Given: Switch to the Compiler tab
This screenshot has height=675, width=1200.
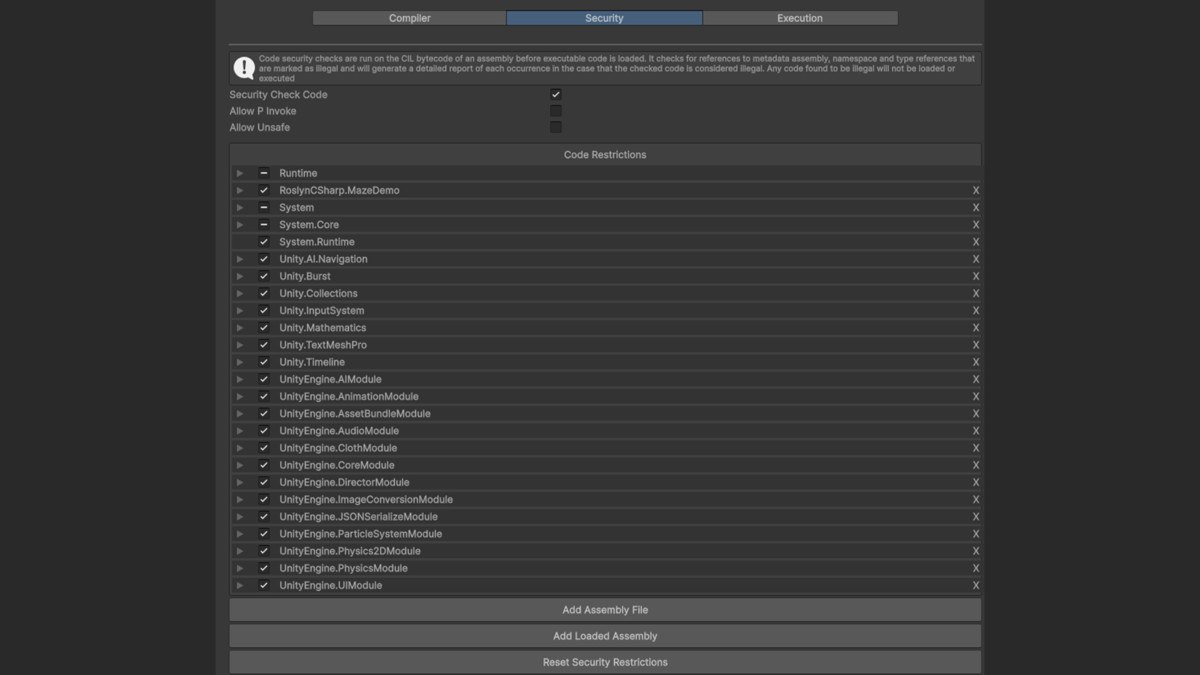Looking at the screenshot, I should [410, 18].
